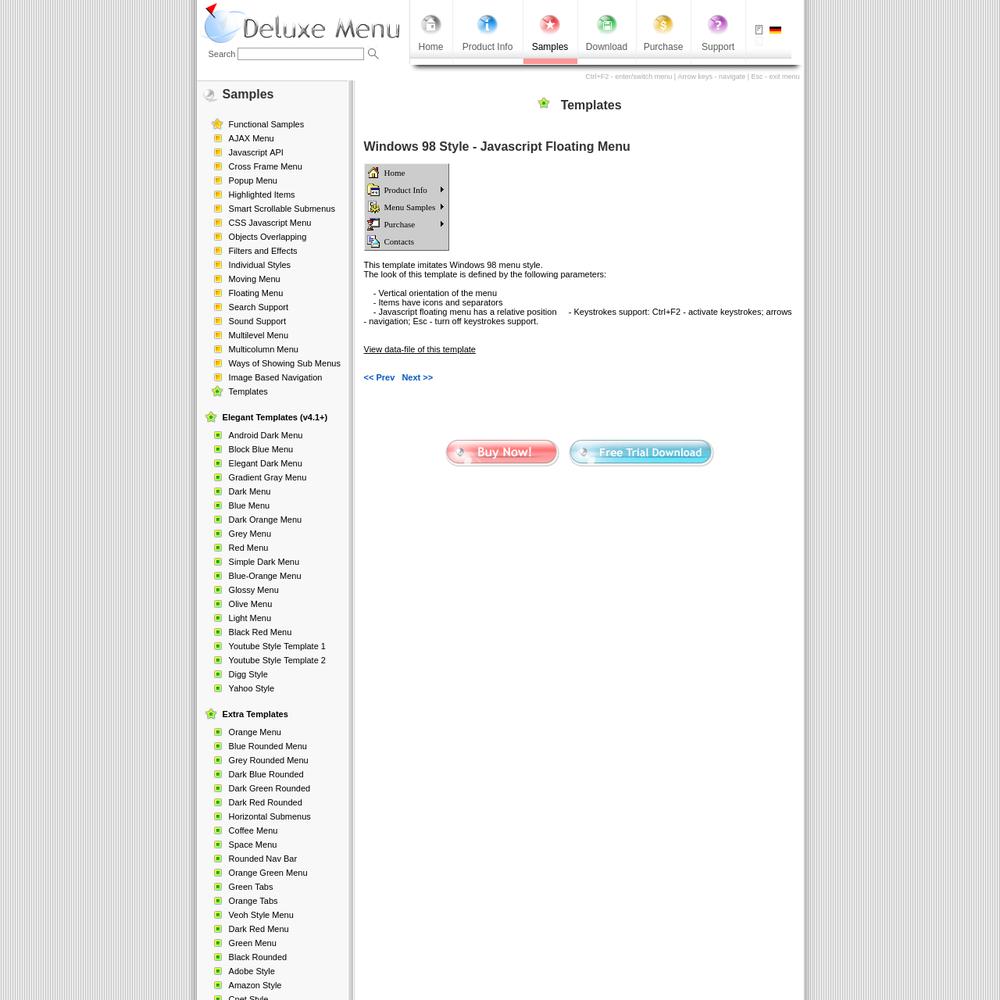This screenshot has height=1000, width=1000.
Task: Expand Purchase submenu arrow in sample menu
Action: click(x=441, y=224)
